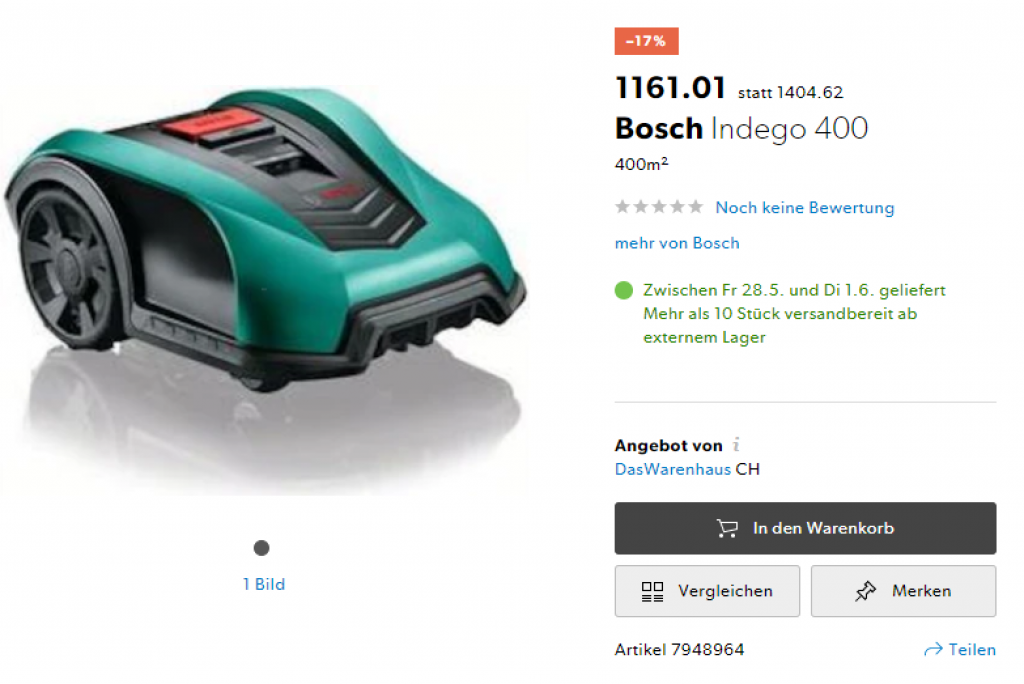
Task: Click the 1 Bild link under the image
Action: click(264, 584)
